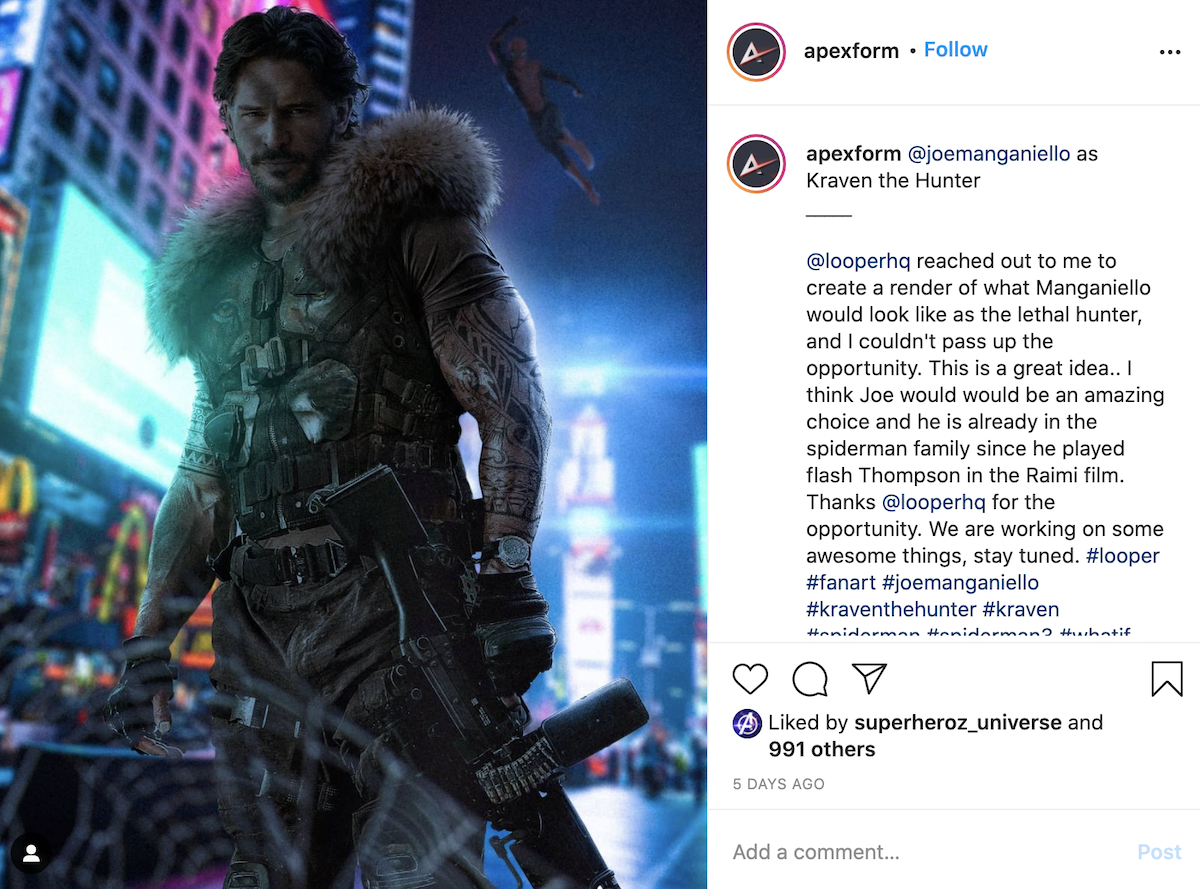The height and width of the screenshot is (889, 1200).
Task: Open the first @looperhq mention link
Action: pyautogui.click(x=858, y=261)
